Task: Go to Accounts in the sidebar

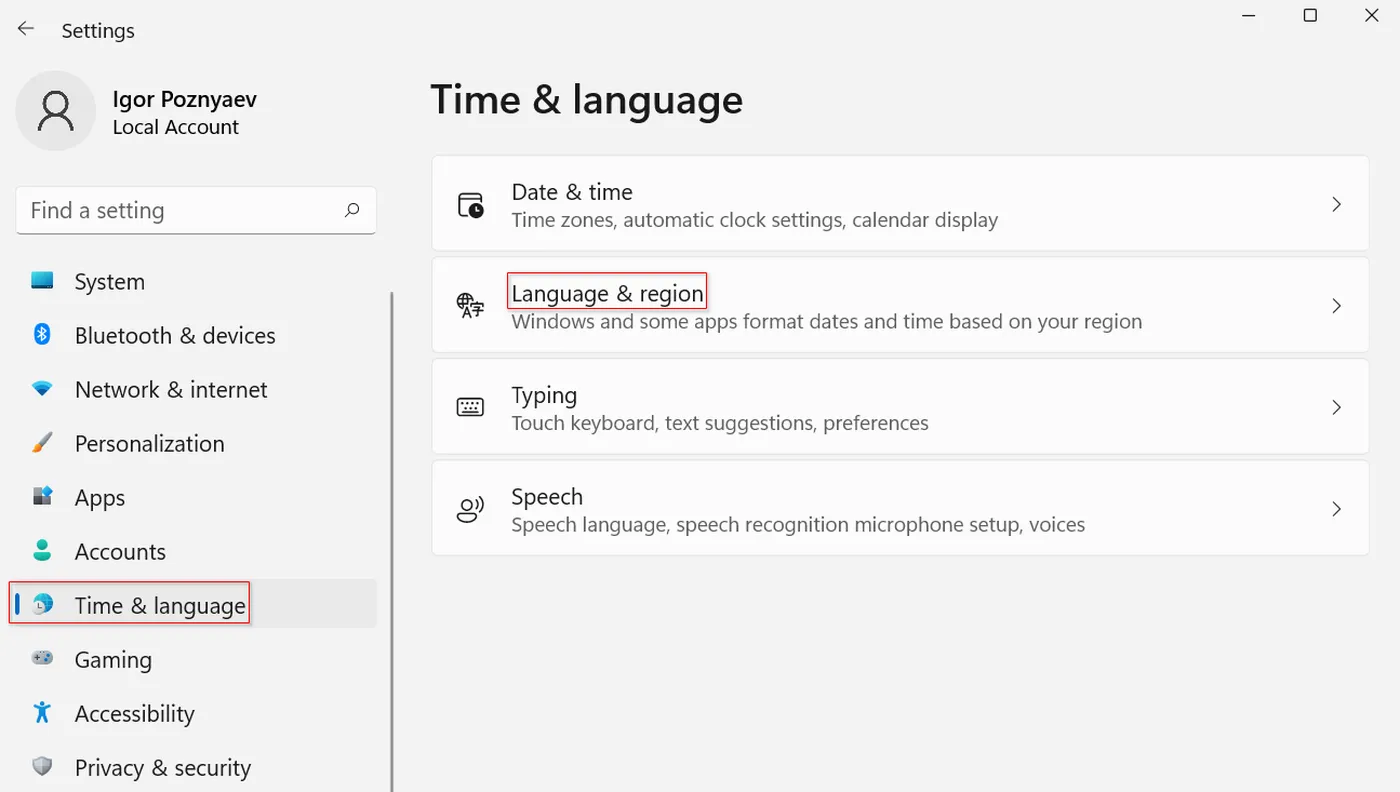Action: click(x=120, y=552)
